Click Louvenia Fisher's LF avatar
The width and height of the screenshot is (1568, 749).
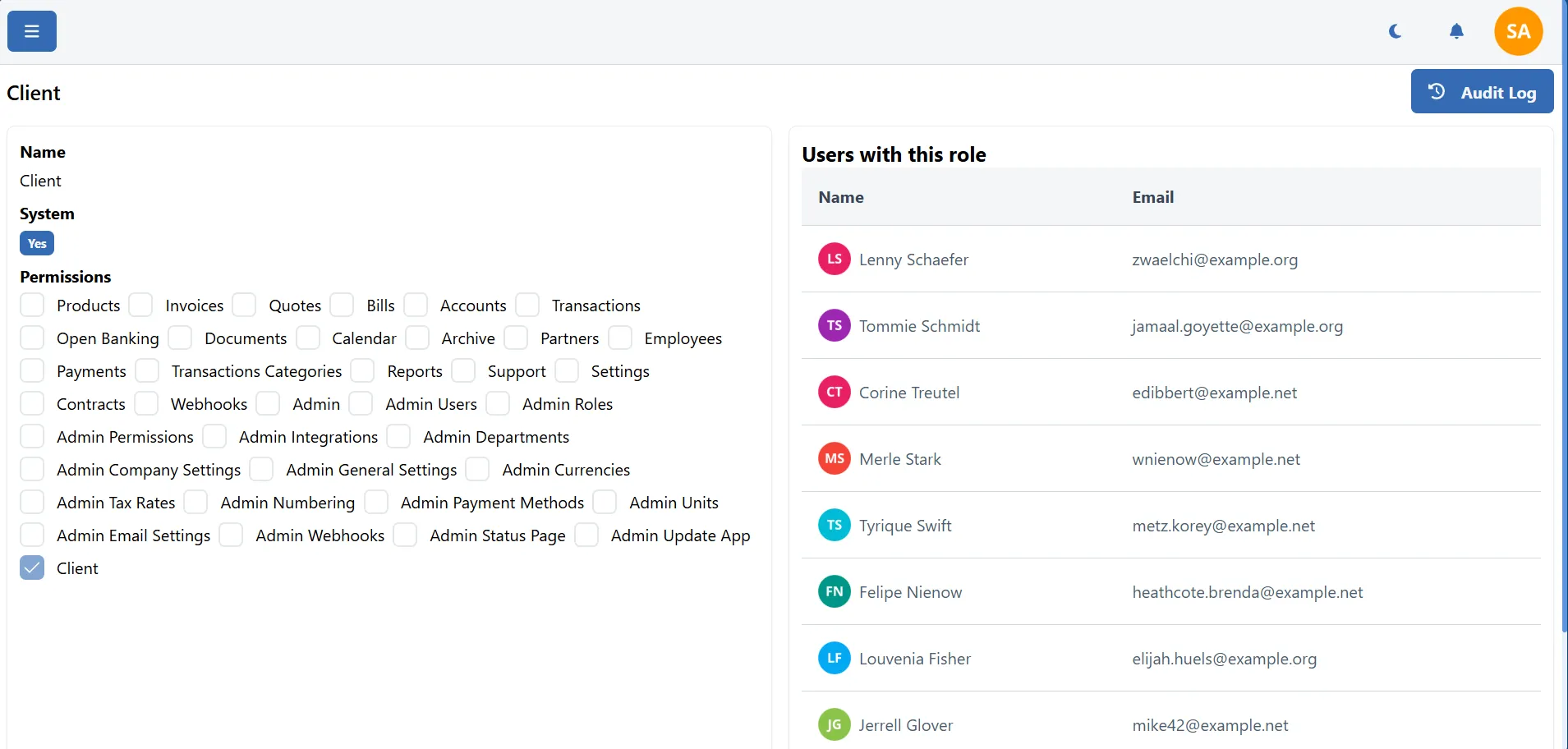click(834, 659)
